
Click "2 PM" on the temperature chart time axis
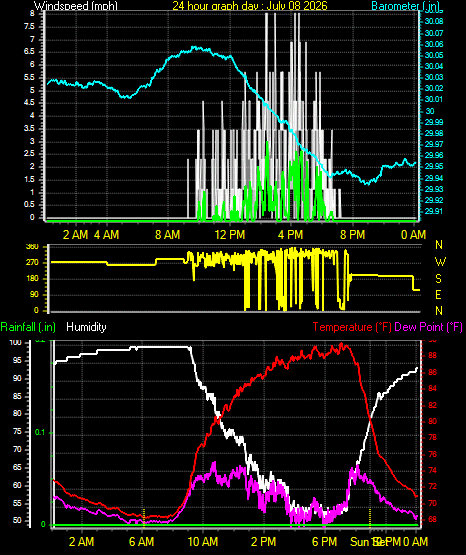[264, 542]
